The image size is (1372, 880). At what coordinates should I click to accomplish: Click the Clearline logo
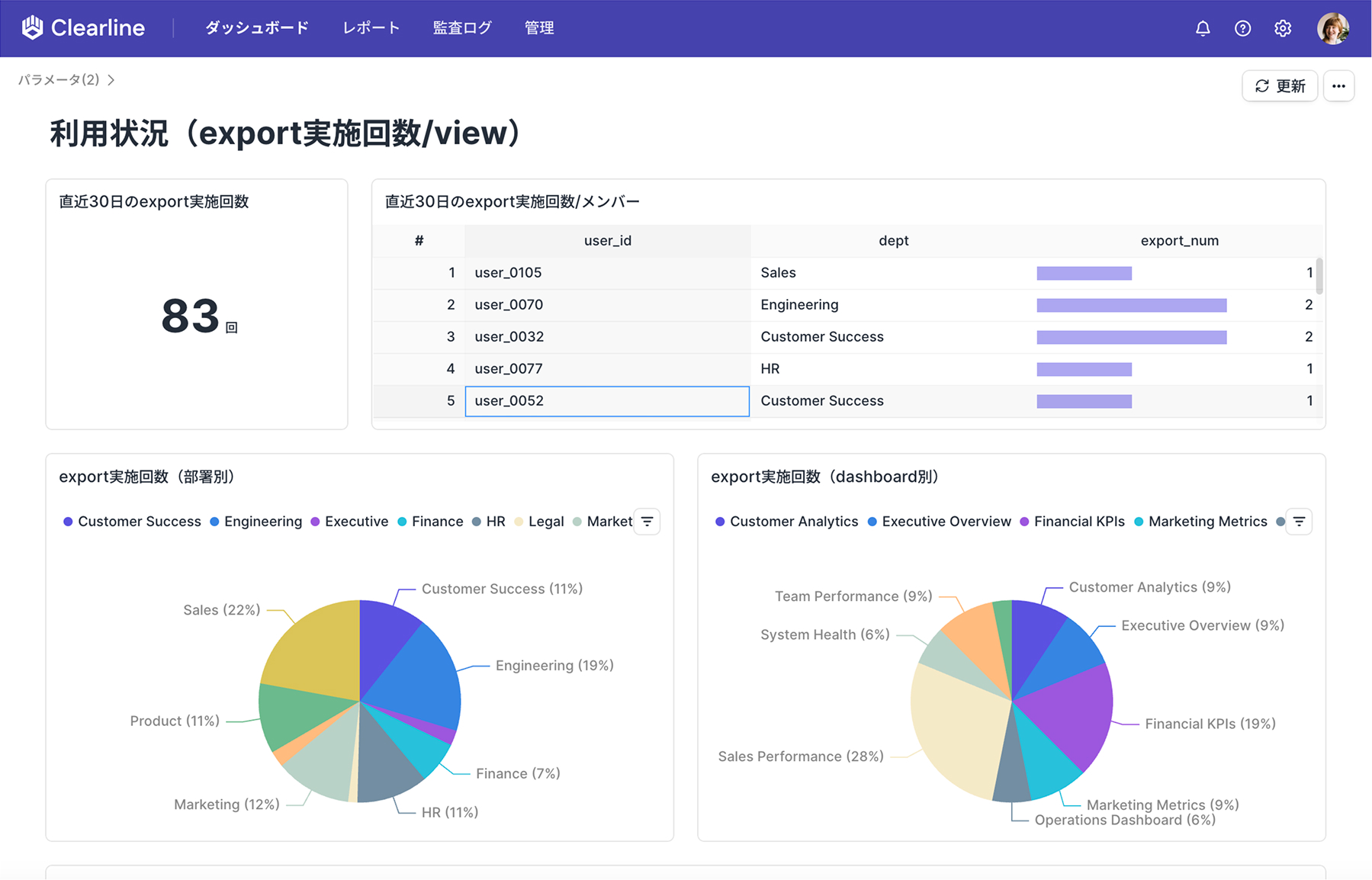click(x=82, y=27)
